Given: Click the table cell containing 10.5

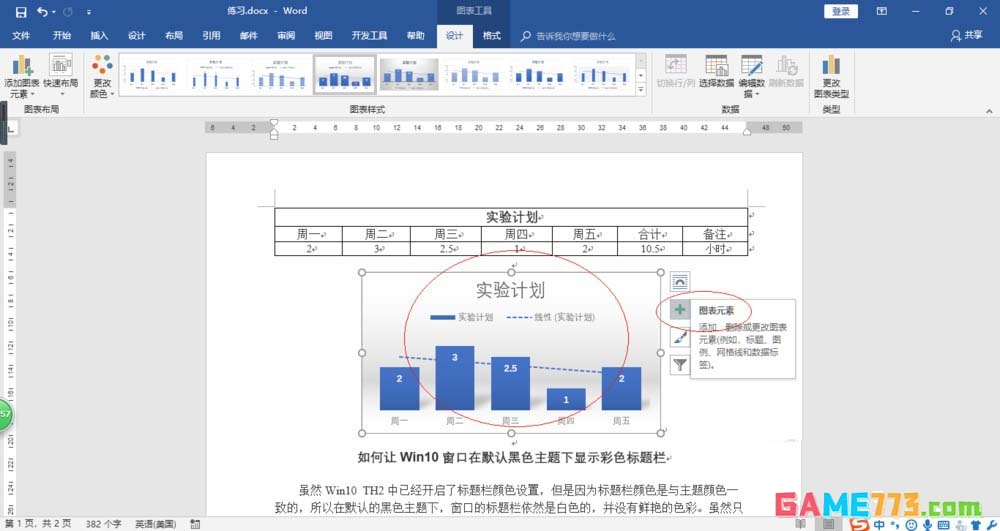Looking at the screenshot, I should pyautogui.click(x=650, y=249).
